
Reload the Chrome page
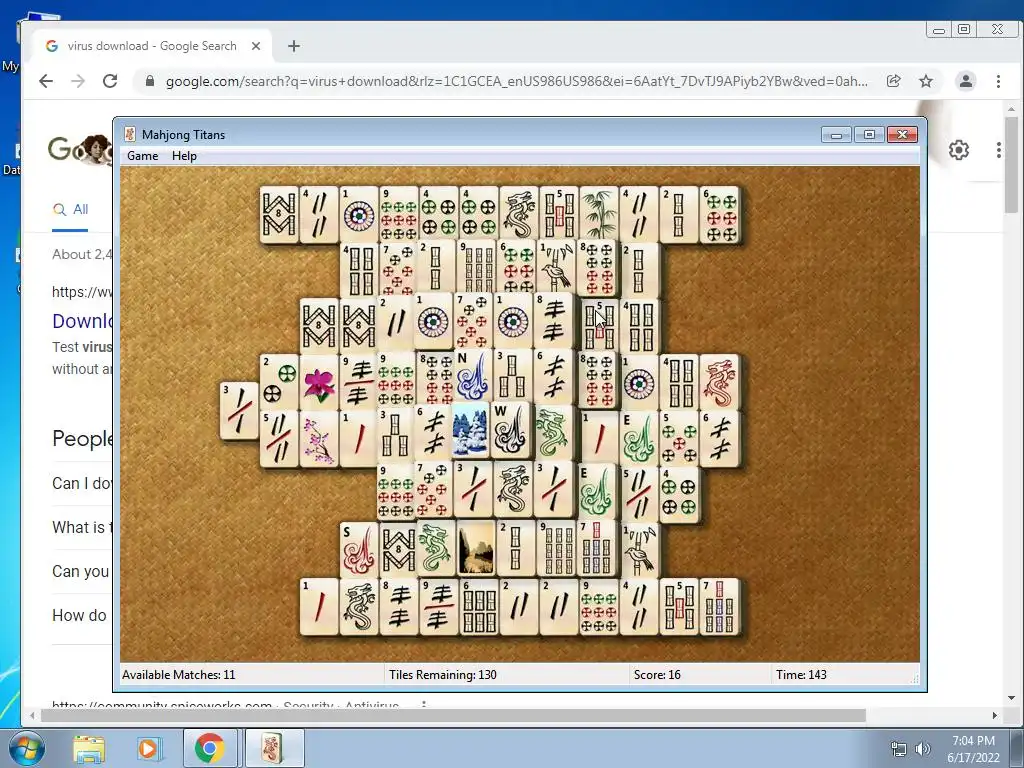pyautogui.click(x=110, y=81)
